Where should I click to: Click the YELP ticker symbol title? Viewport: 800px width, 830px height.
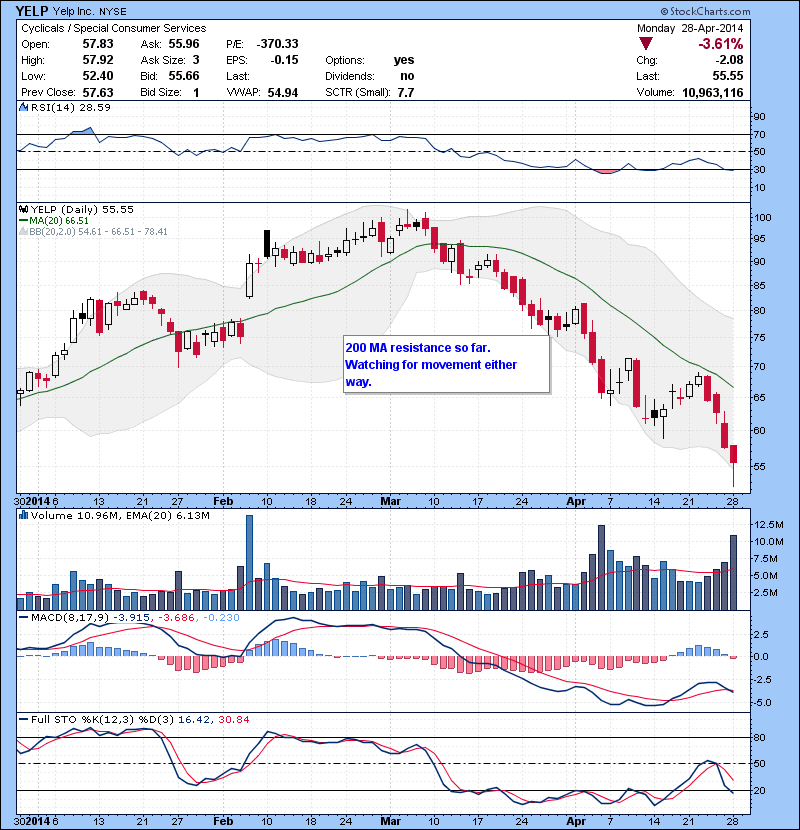(x=32, y=11)
